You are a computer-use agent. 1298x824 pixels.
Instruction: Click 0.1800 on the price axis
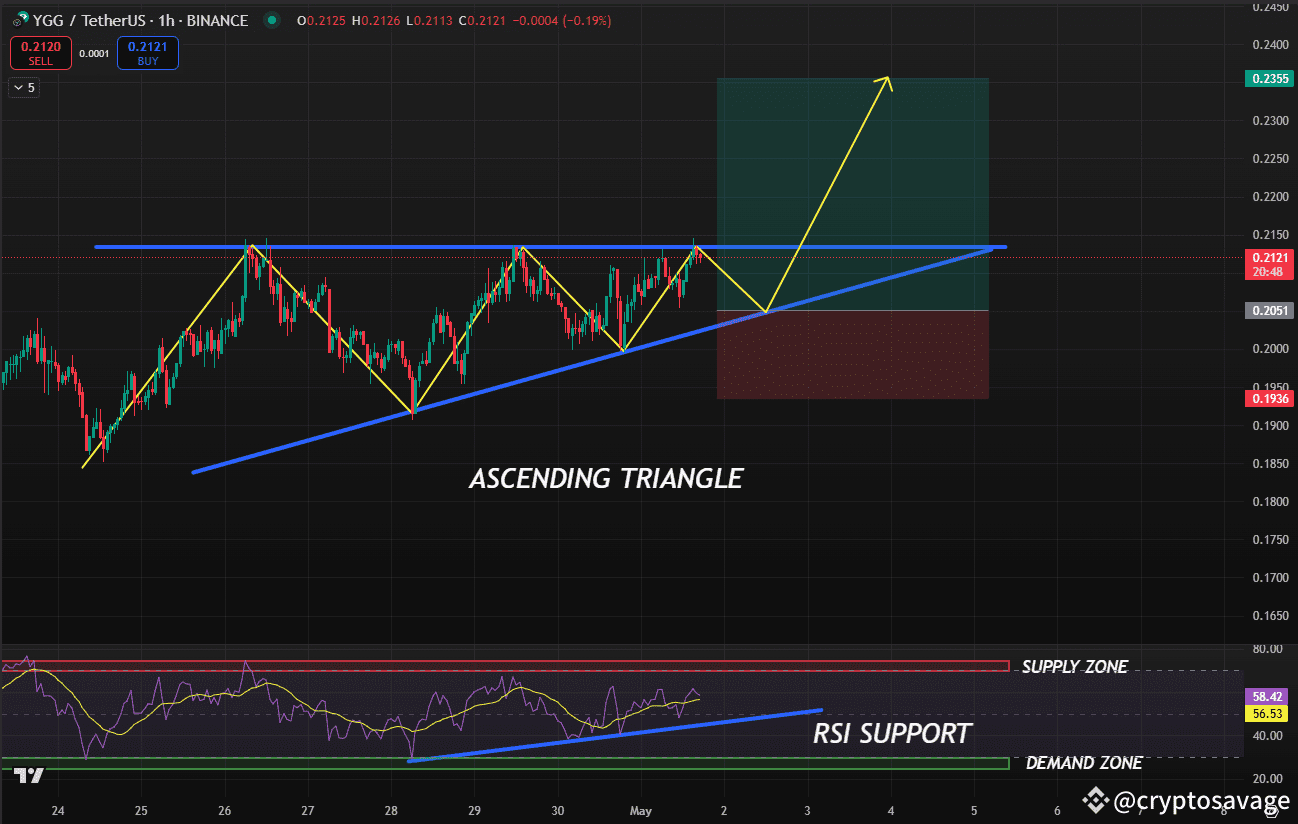(x=1268, y=502)
